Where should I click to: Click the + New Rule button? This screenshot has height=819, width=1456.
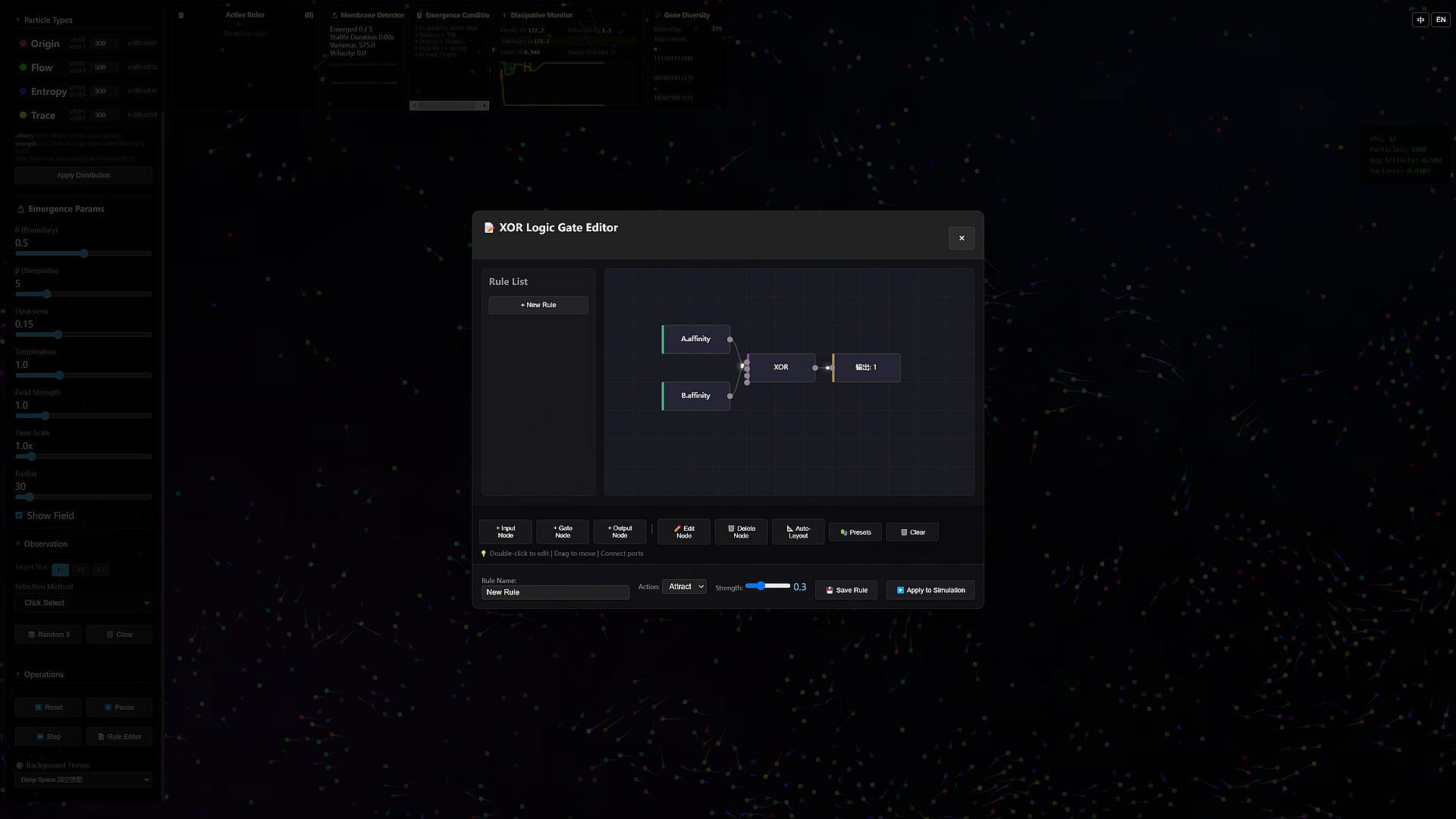click(538, 305)
